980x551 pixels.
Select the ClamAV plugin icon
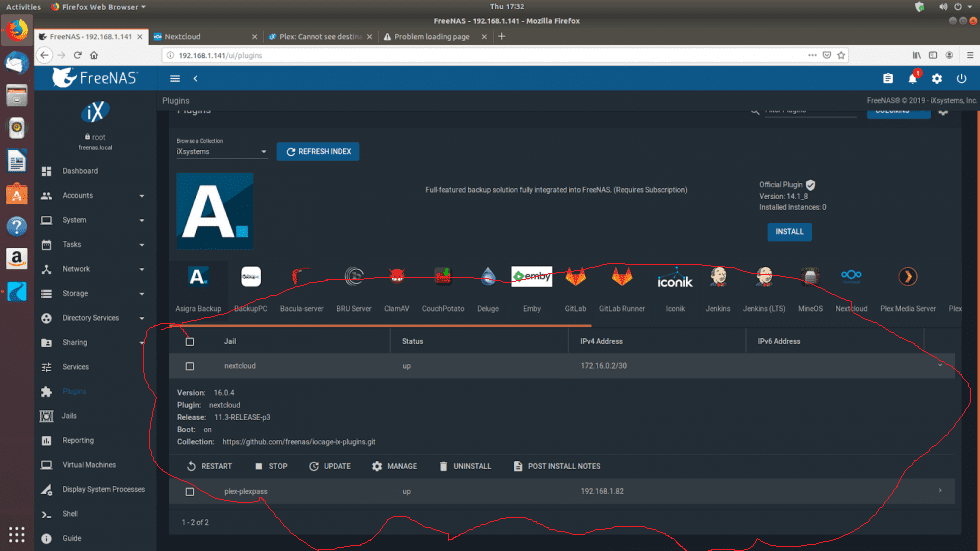(x=396, y=276)
